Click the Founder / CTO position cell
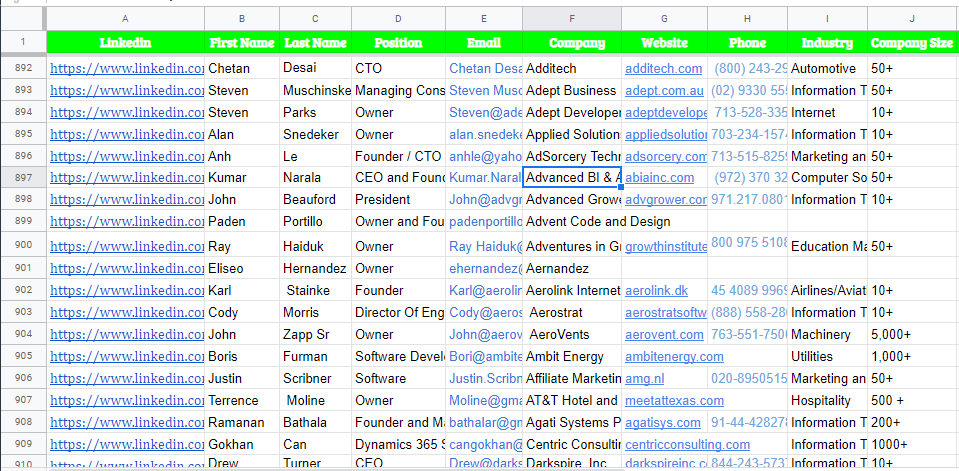 click(x=398, y=156)
